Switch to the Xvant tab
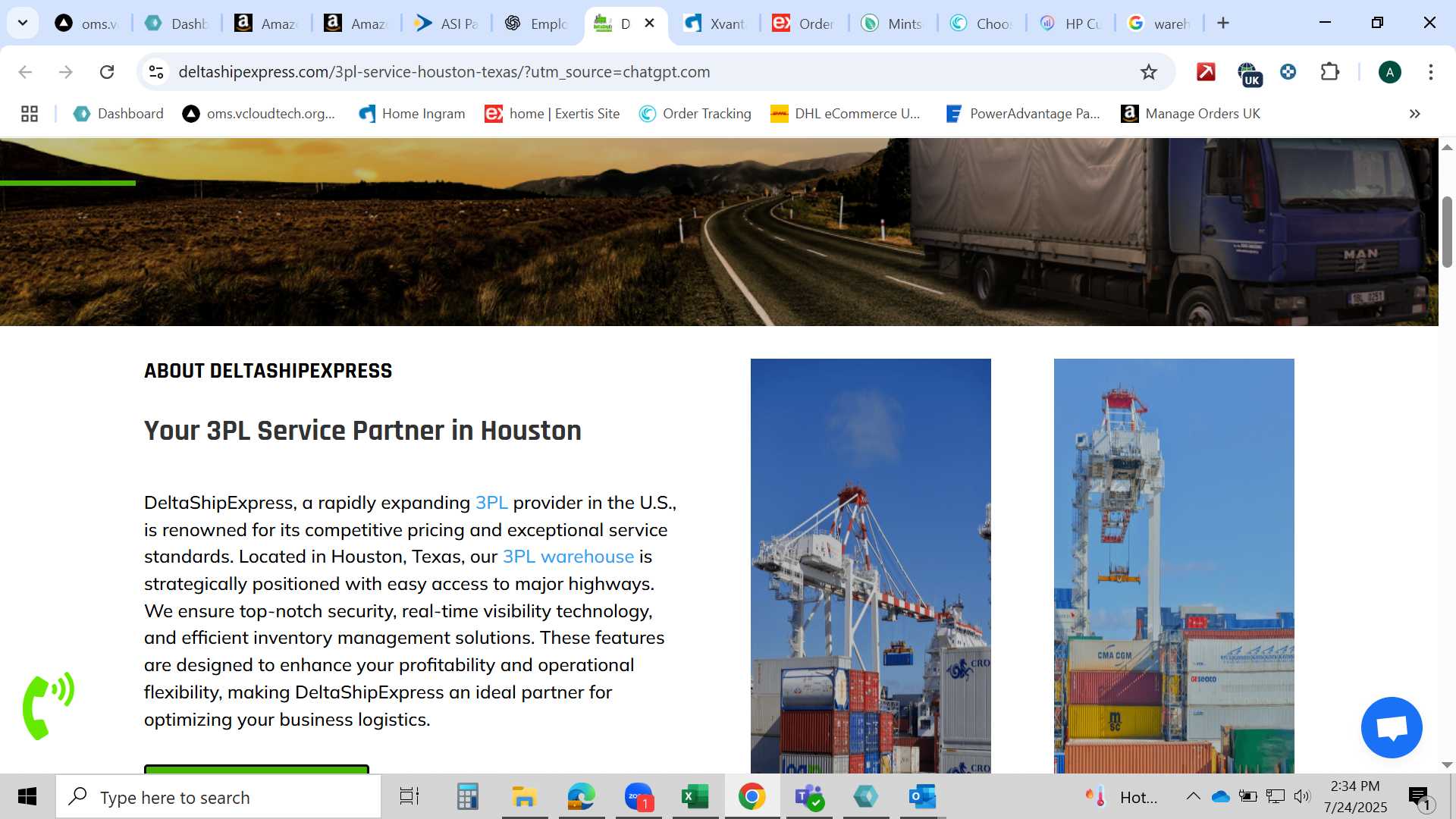1456x819 pixels. click(715, 24)
